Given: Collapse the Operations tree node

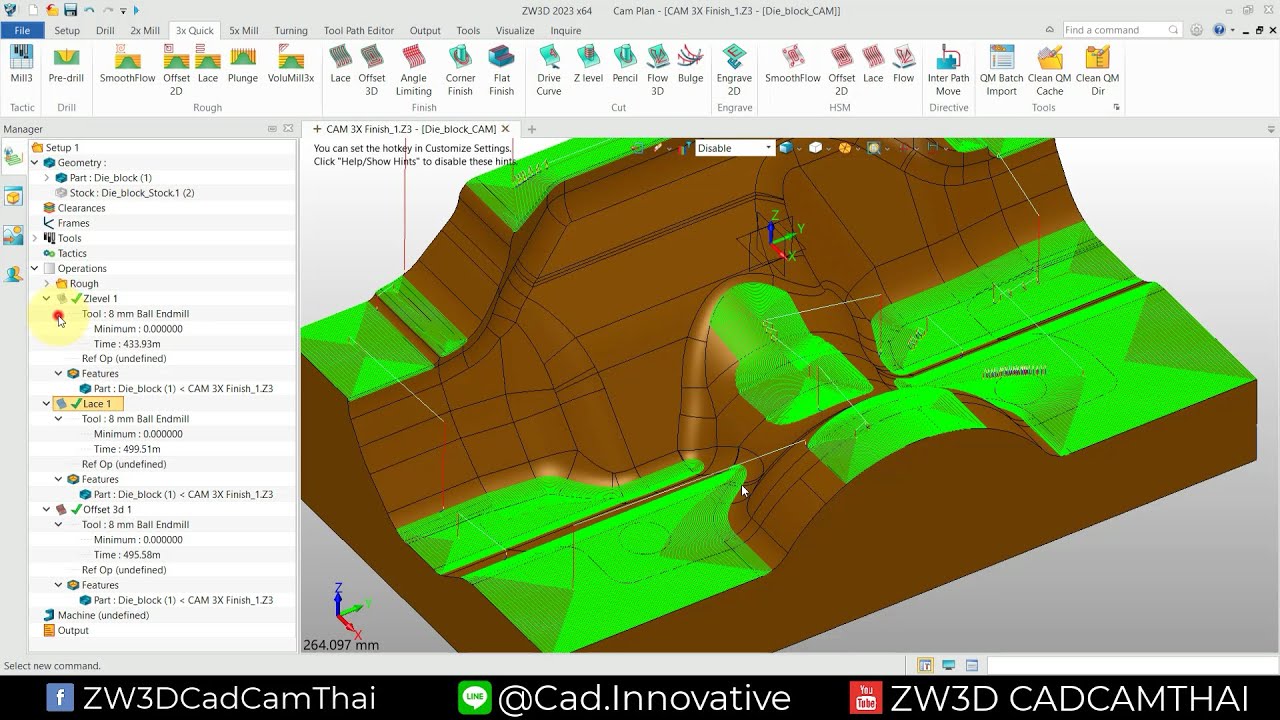Looking at the screenshot, I should point(35,268).
